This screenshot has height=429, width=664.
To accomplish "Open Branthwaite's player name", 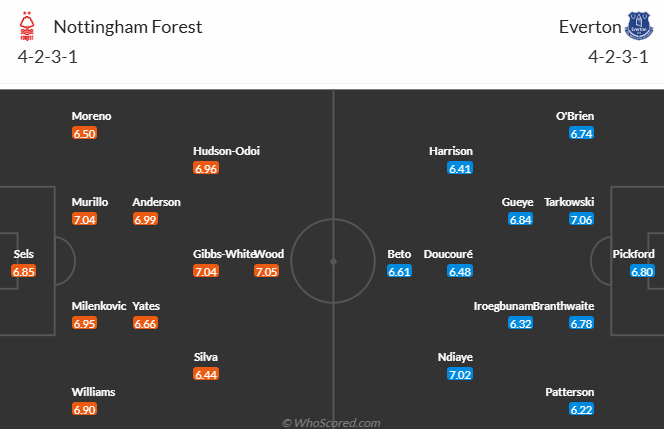I will coord(563,306).
